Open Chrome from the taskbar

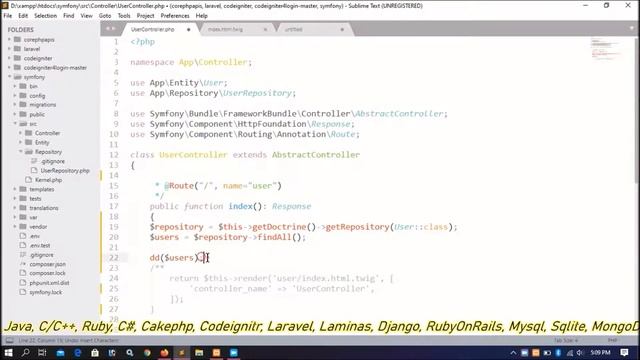(x=147, y=353)
